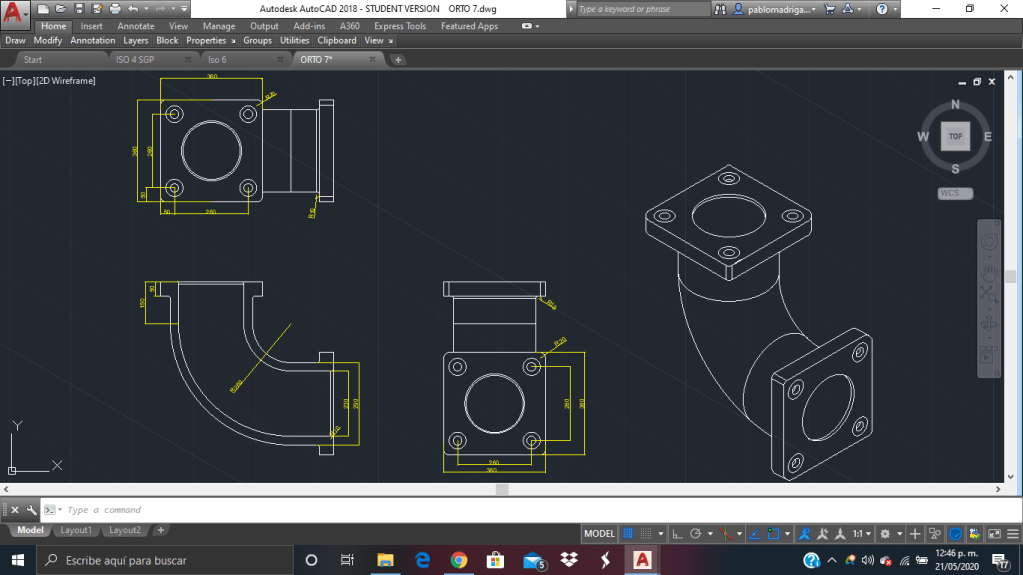Click the MODEL space button in status bar
This screenshot has width=1023, height=575.
click(x=599, y=534)
